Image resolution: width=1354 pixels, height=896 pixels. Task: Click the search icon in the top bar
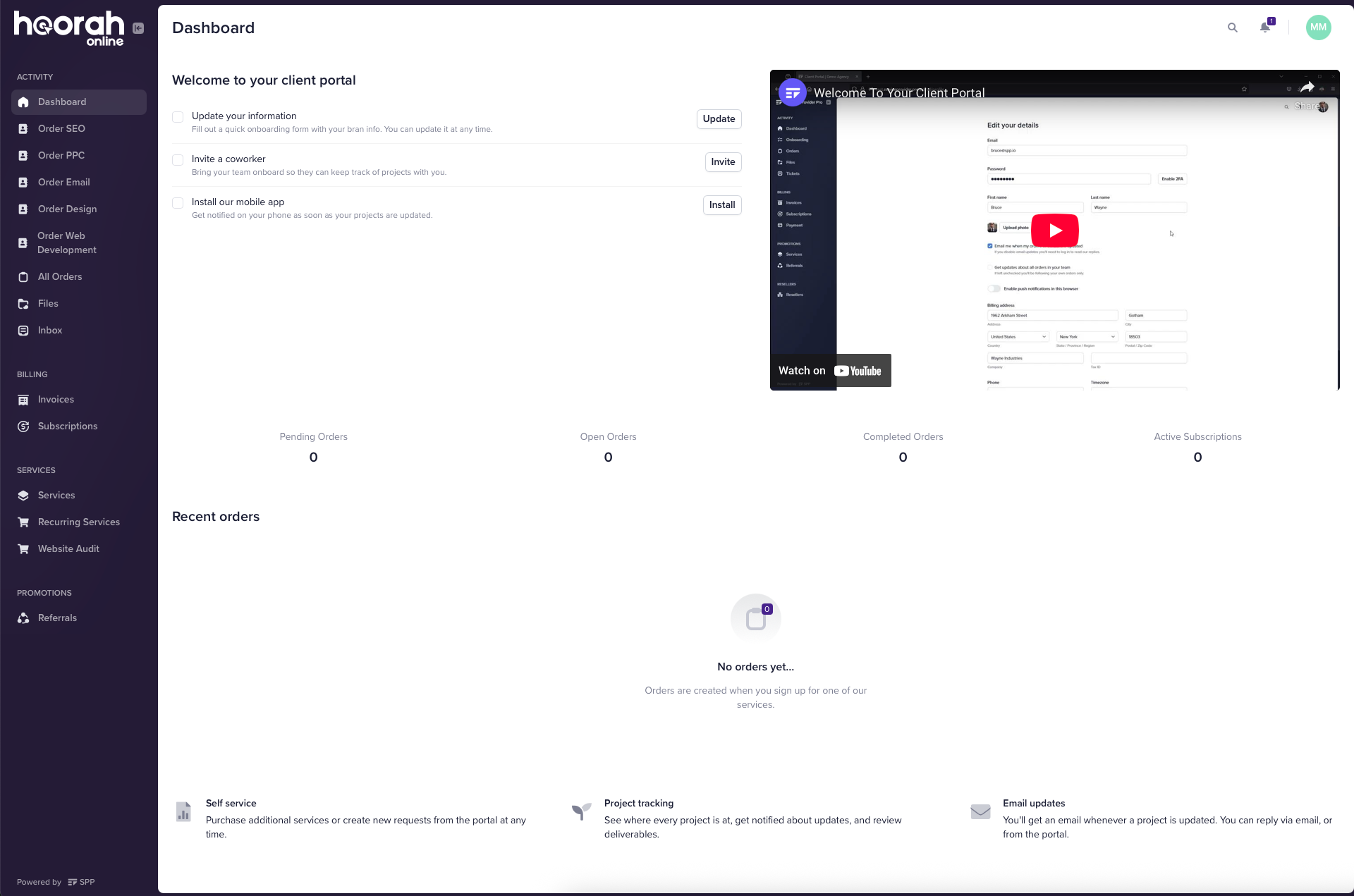coord(1233,27)
